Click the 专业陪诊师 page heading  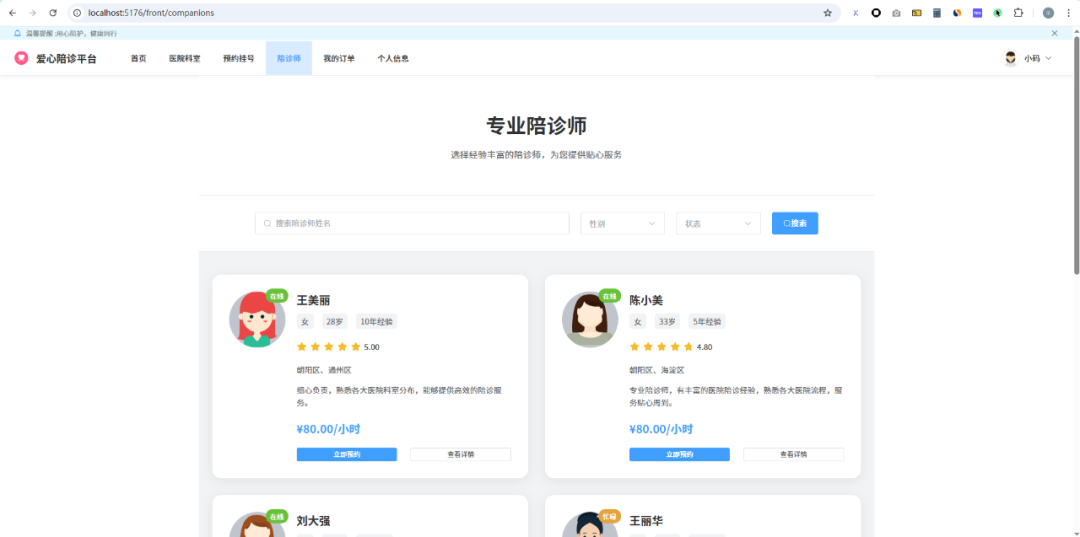click(537, 126)
